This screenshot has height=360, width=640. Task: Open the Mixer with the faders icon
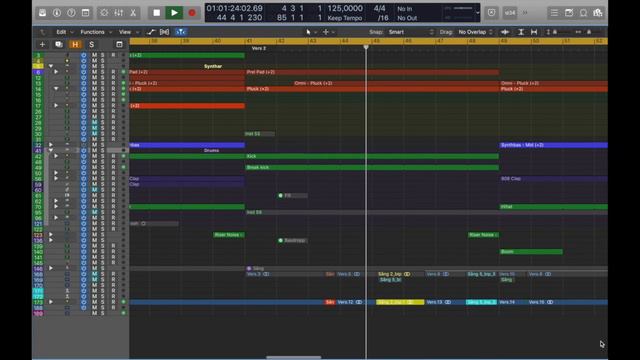[x=119, y=13]
